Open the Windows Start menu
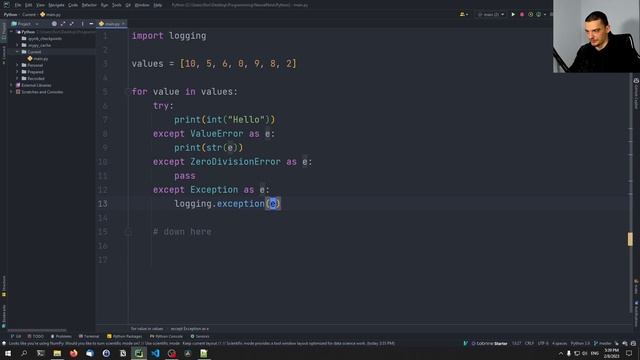 (x=8, y=353)
